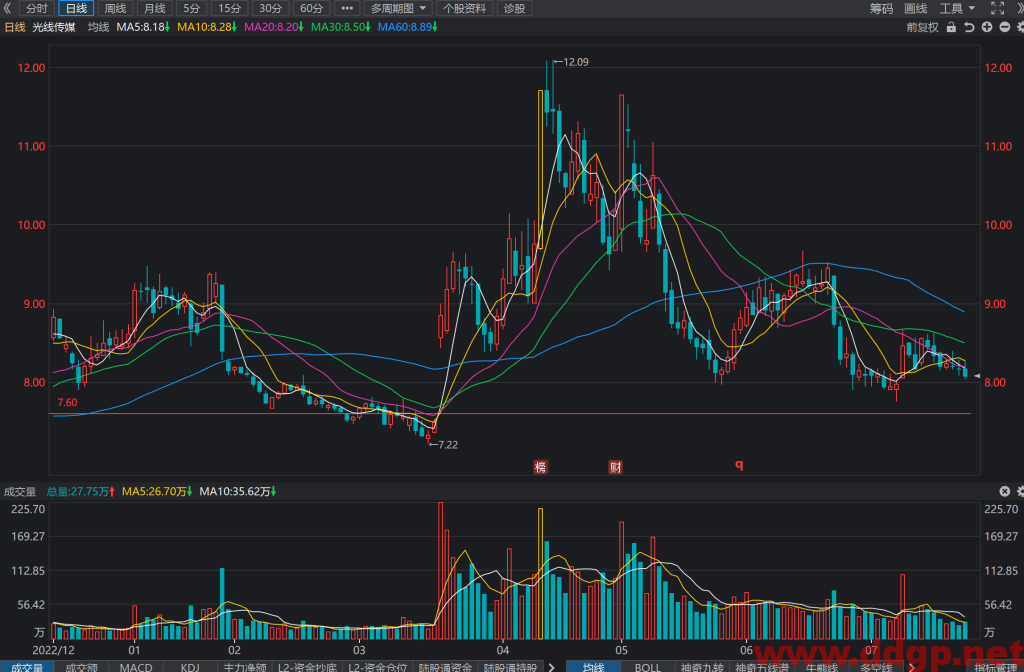Open the L2-资金抄底 indicator tab
The height and width of the screenshot is (672, 1024).
[x=308, y=667]
